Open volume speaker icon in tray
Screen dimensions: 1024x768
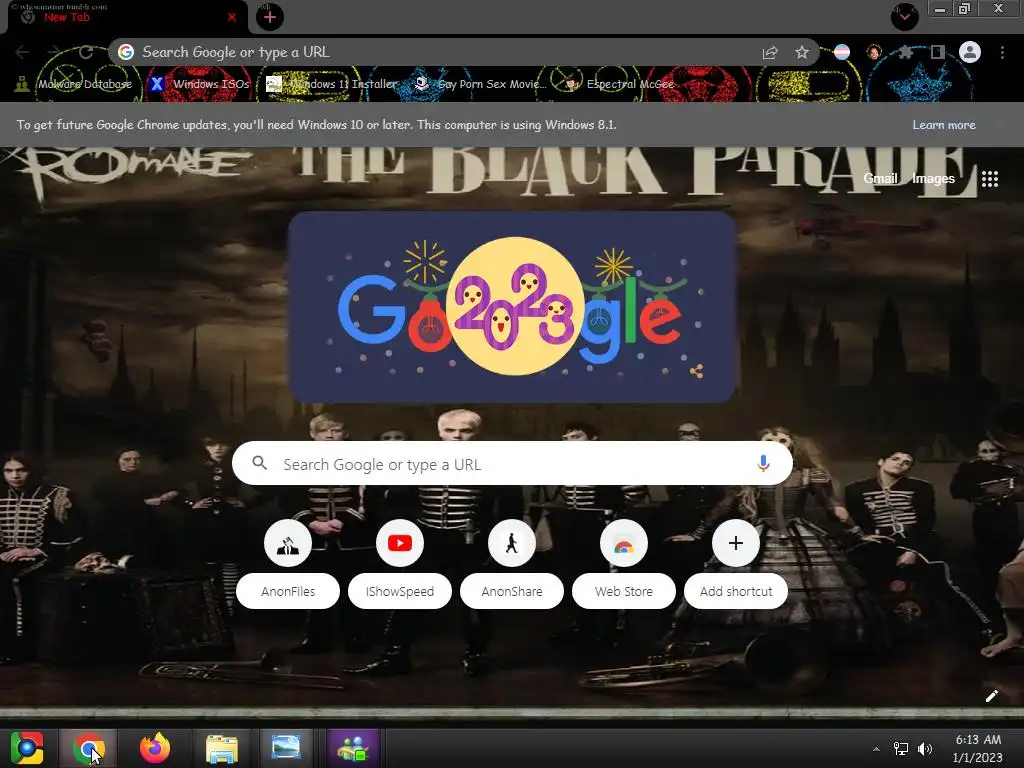point(925,749)
